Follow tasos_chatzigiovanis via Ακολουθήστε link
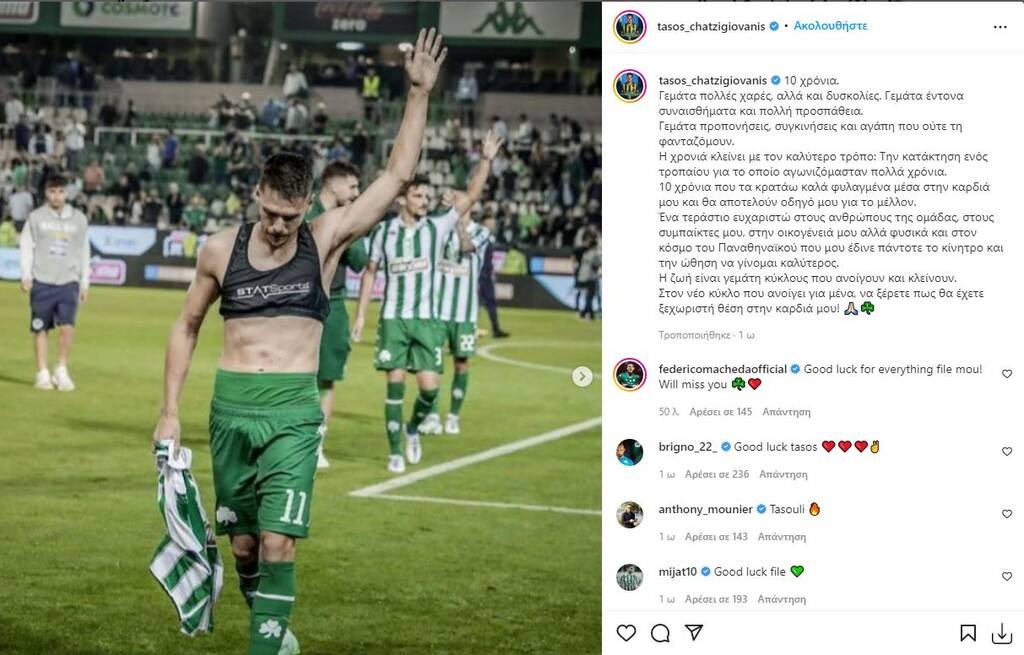The height and width of the screenshot is (655, 1024). [x=830, y=26]
